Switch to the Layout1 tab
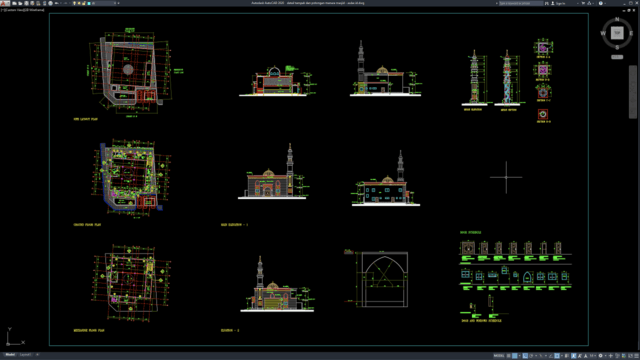640x360 pixels. 25,355
